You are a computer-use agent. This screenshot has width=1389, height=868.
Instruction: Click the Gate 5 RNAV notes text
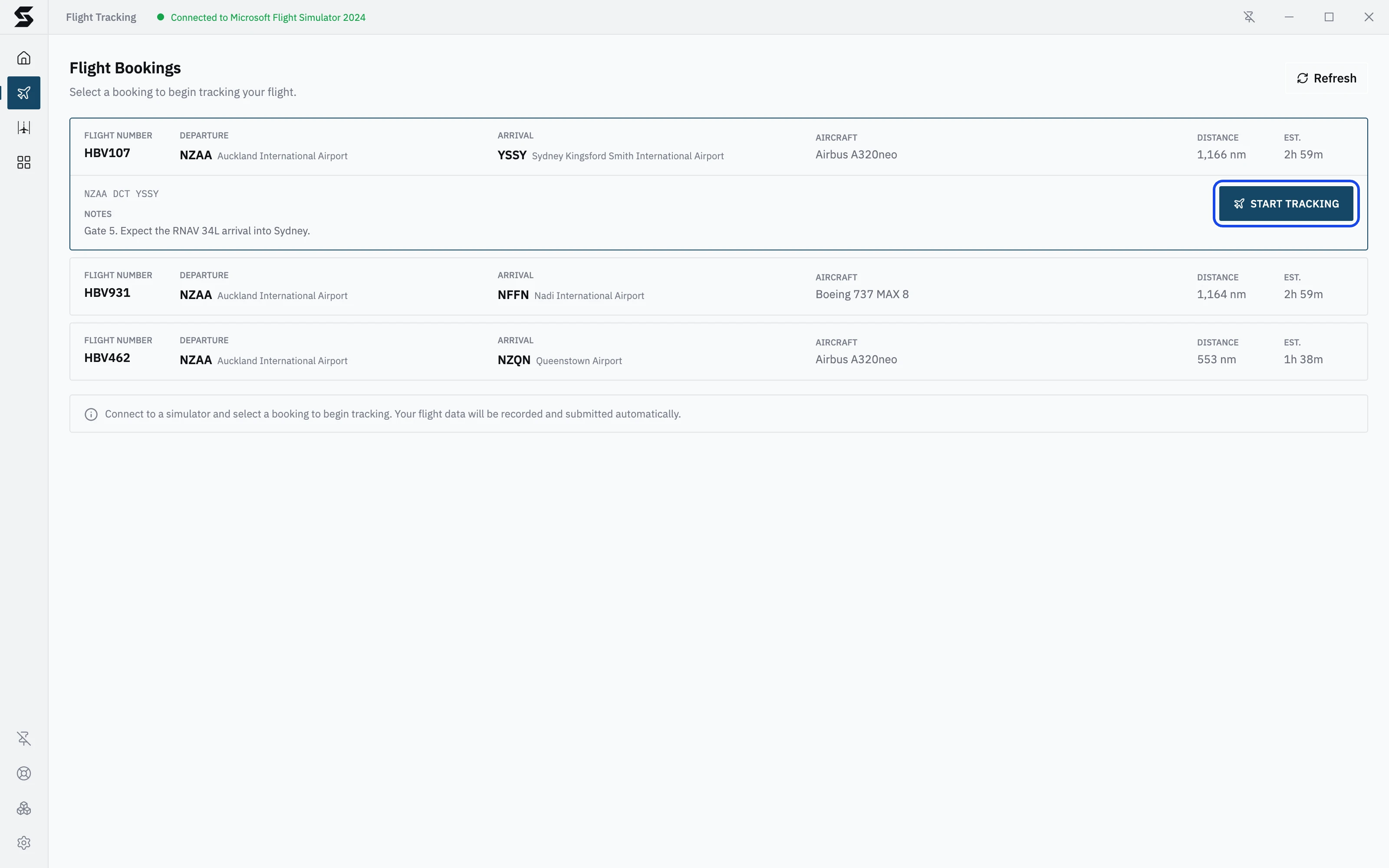(x=197, y=231)
